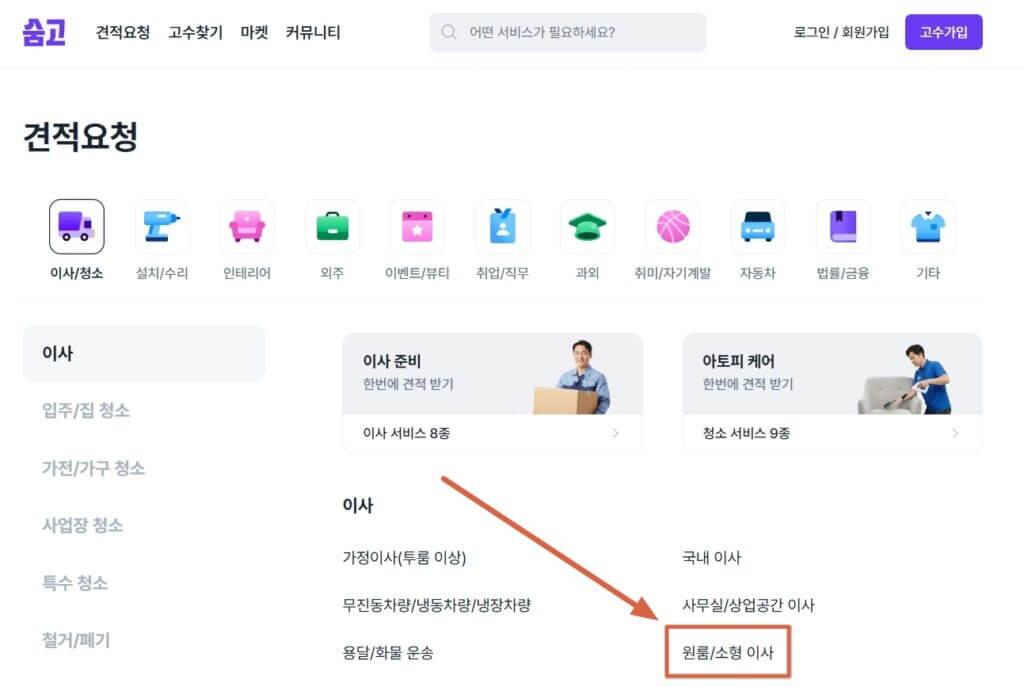
Task: Open the 인테리어 sofa icon
Action: tap(246, 226)
